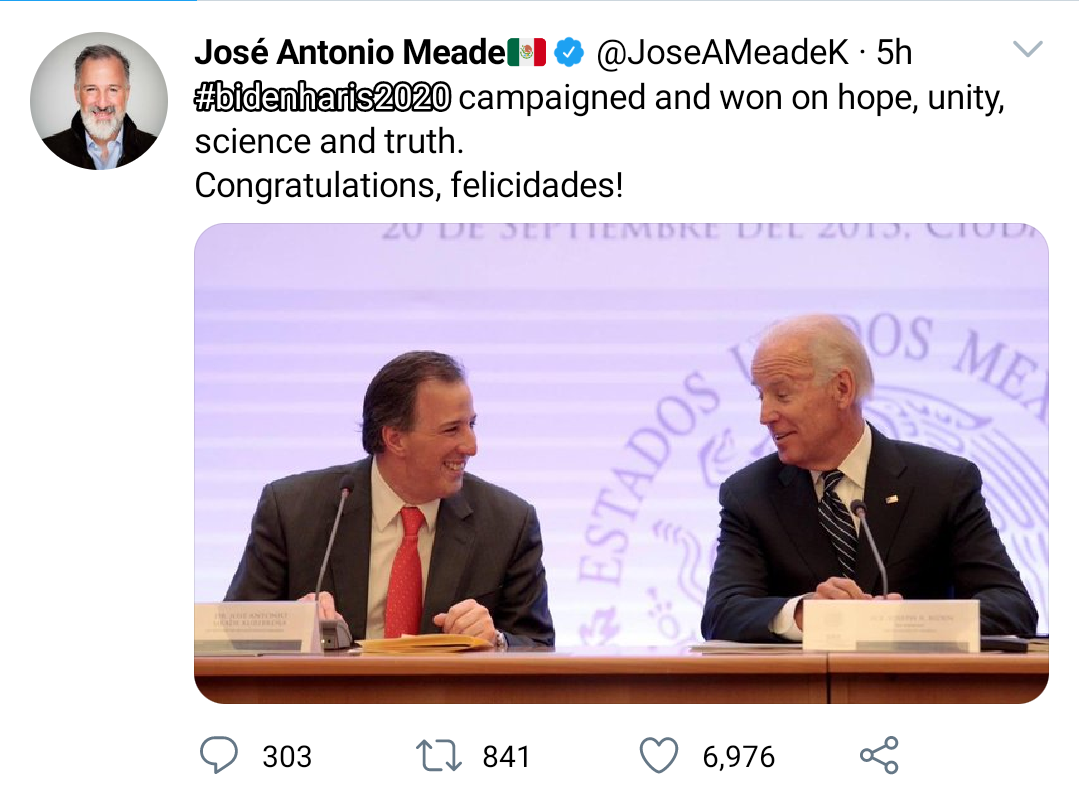
Task: Click the "Congratulations, felicidades!" line
Action: (408, 185)
